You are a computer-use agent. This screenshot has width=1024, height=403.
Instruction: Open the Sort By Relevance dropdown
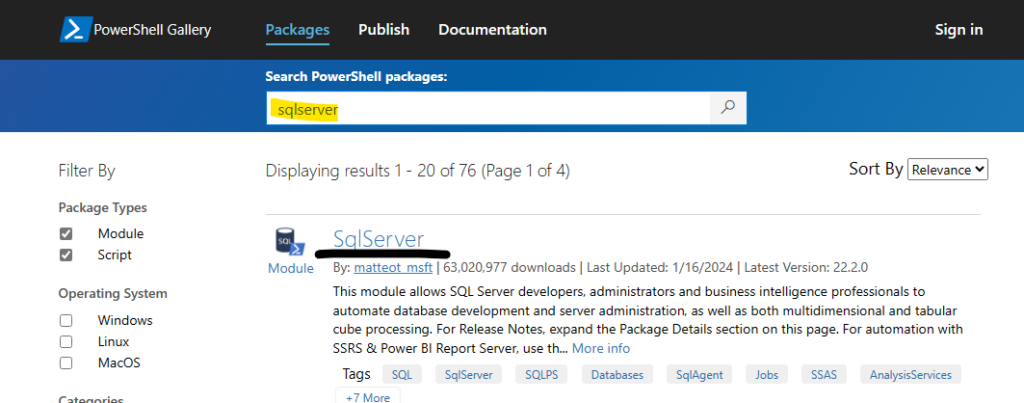pos(948,169)
